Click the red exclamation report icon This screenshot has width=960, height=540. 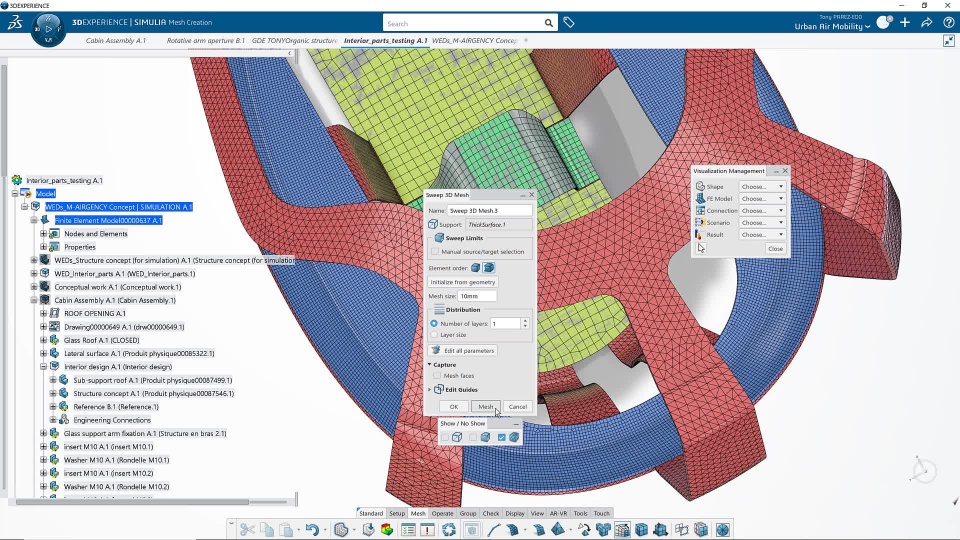point(427,530)
